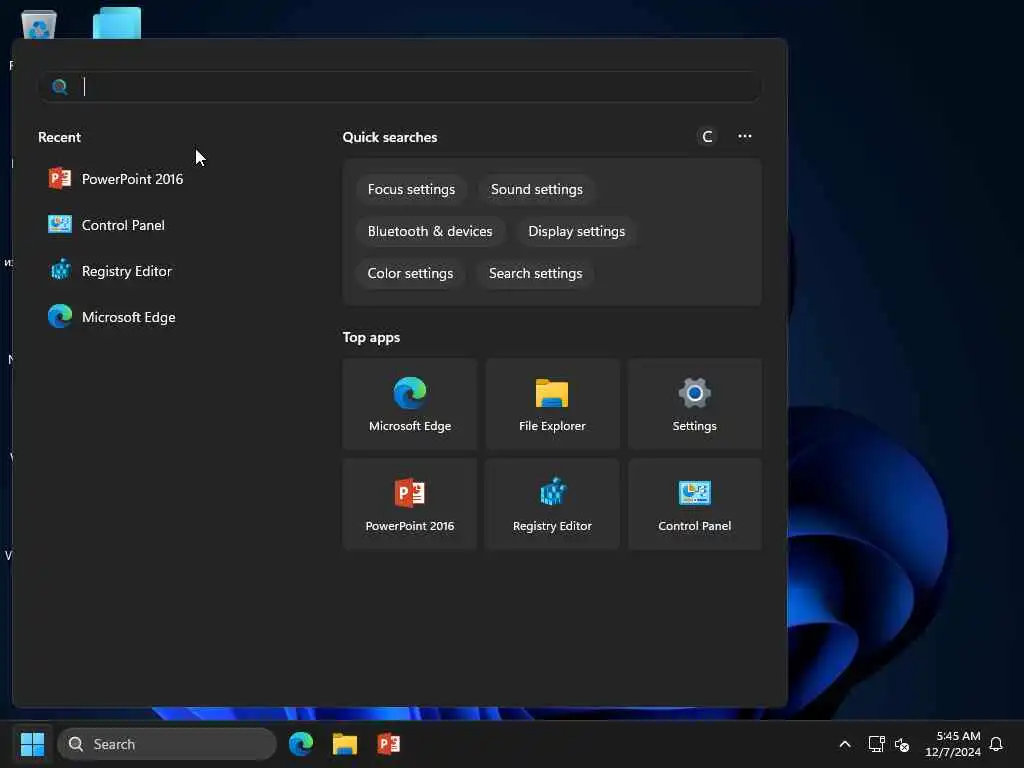
Task: Open File Explorer tile in Top apps
Action: coord(552,404)
